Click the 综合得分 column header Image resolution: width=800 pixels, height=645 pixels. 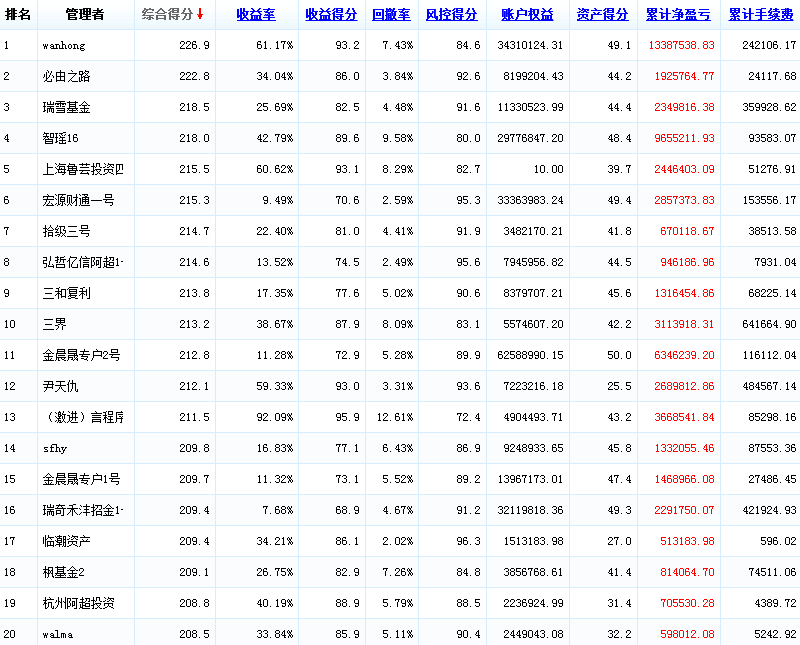[x=167, y=14]
